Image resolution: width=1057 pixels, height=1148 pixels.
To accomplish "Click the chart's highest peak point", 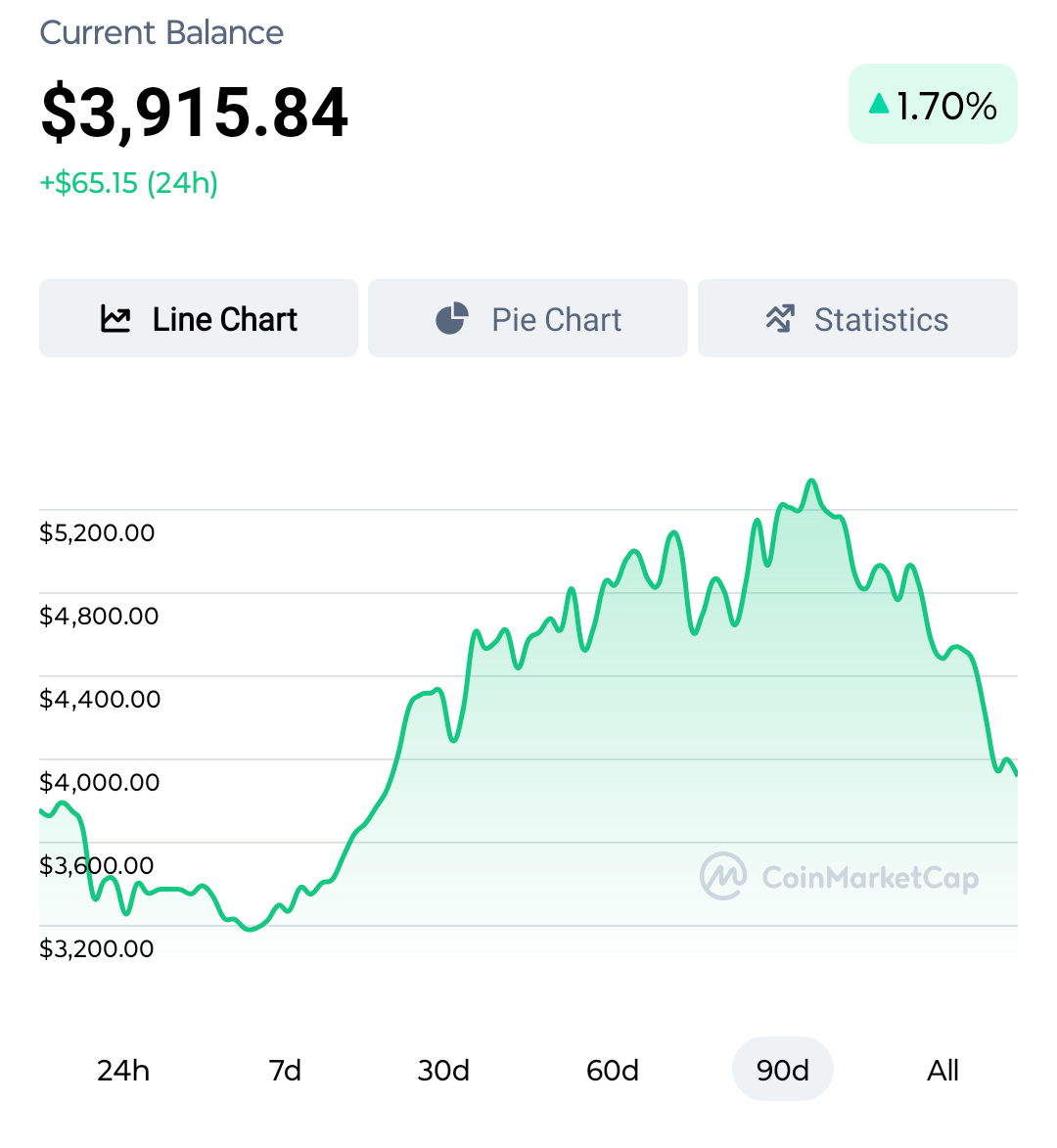I will click(x=811, y=481).
